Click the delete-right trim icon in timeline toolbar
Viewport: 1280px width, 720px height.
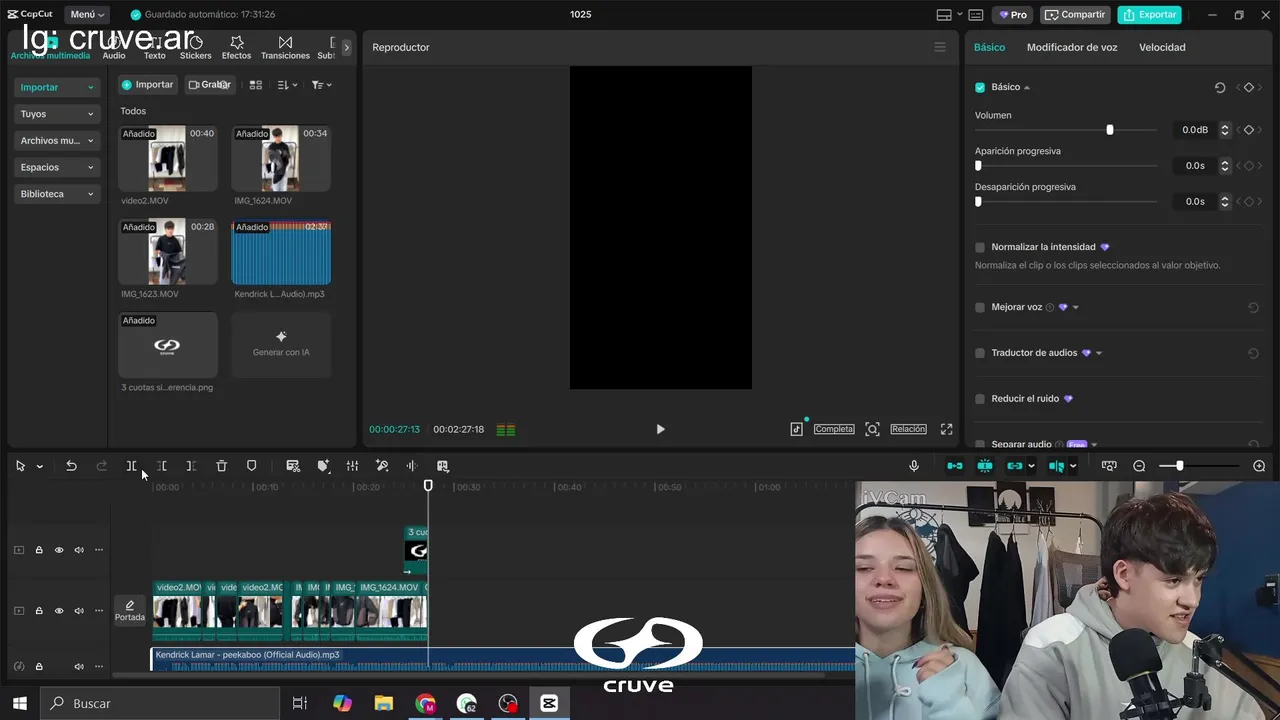pos(191,466)
